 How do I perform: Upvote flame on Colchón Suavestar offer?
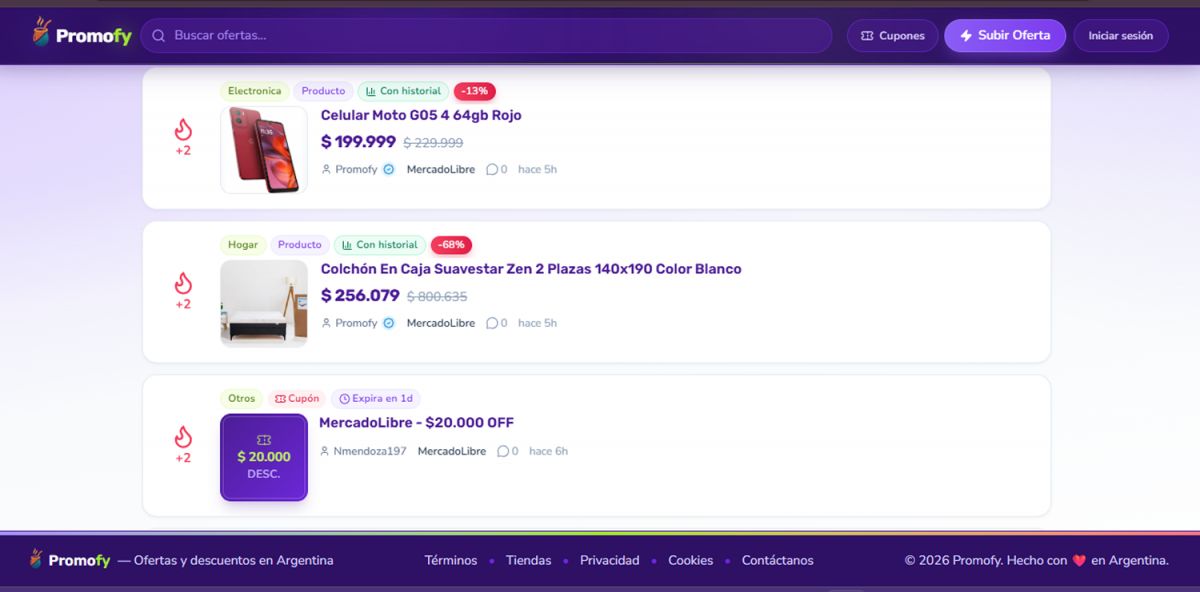pos(183,283)
